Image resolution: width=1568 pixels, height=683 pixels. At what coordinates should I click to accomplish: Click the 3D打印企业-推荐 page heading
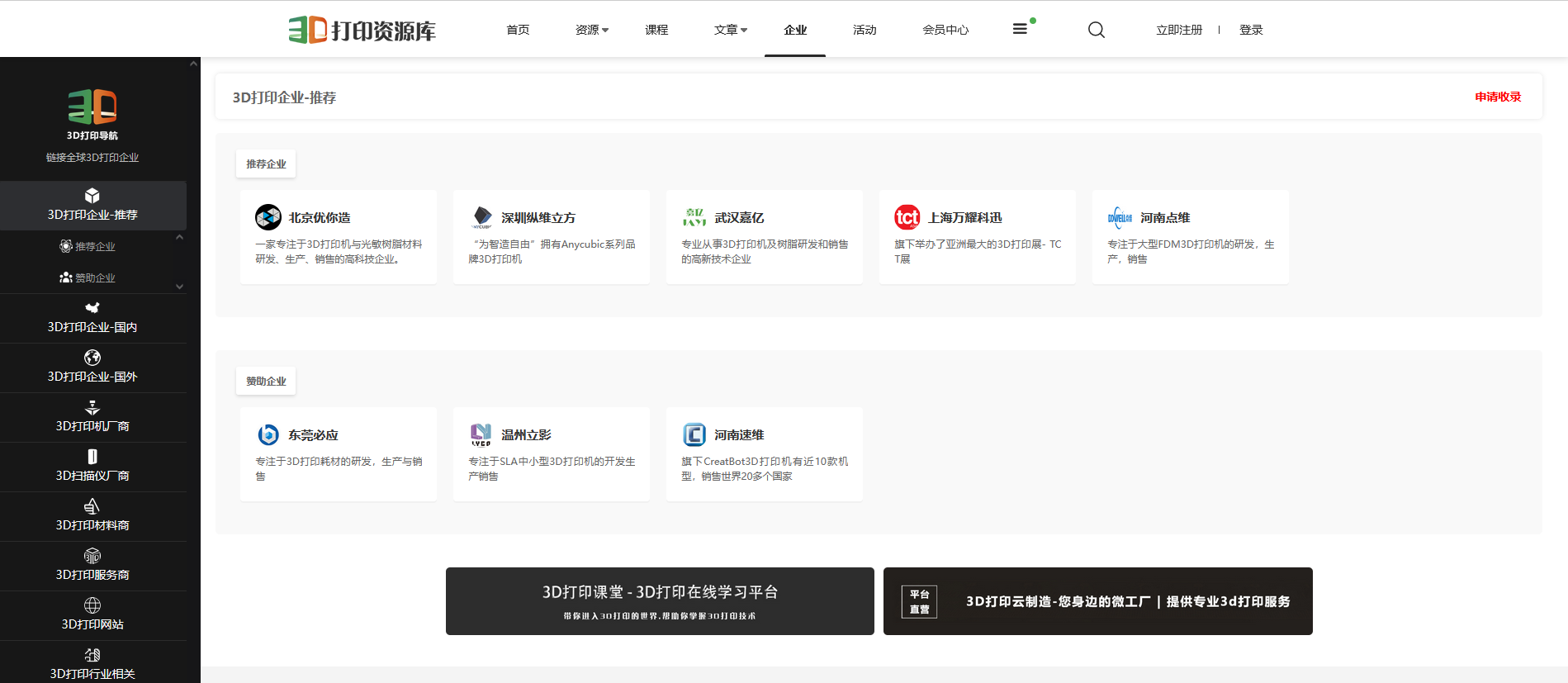coord(284,97)
